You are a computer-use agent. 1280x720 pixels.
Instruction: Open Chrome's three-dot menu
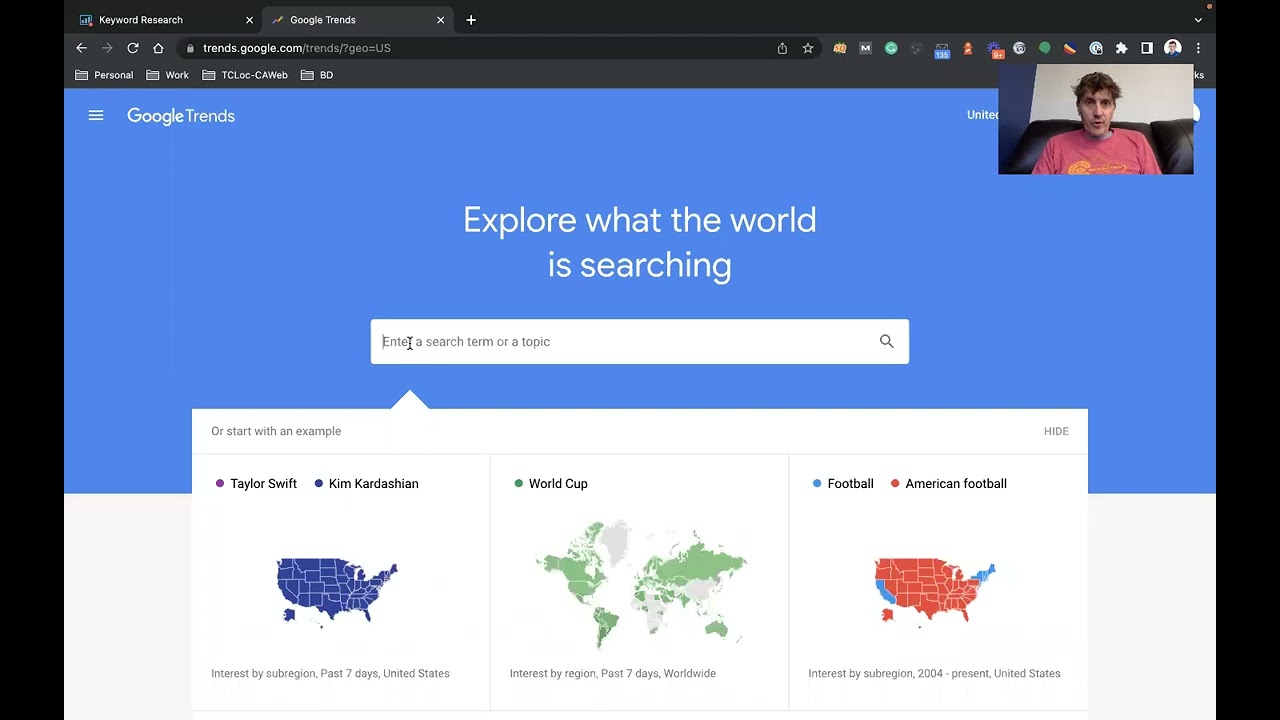[x=1198, y=48]
